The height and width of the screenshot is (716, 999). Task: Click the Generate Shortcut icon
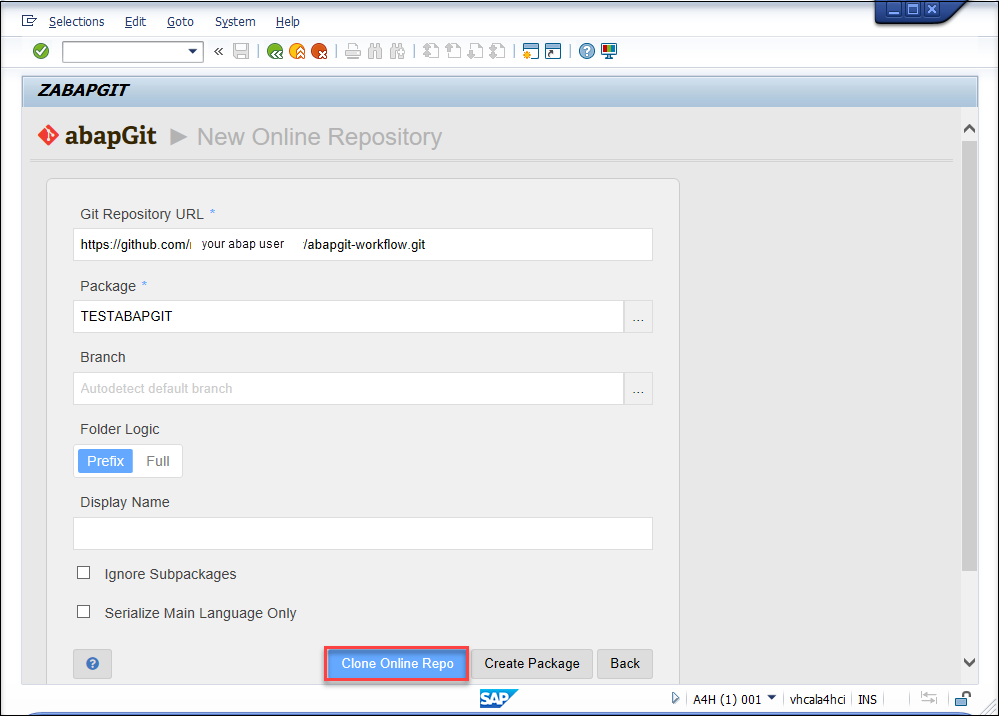[553, 52]
